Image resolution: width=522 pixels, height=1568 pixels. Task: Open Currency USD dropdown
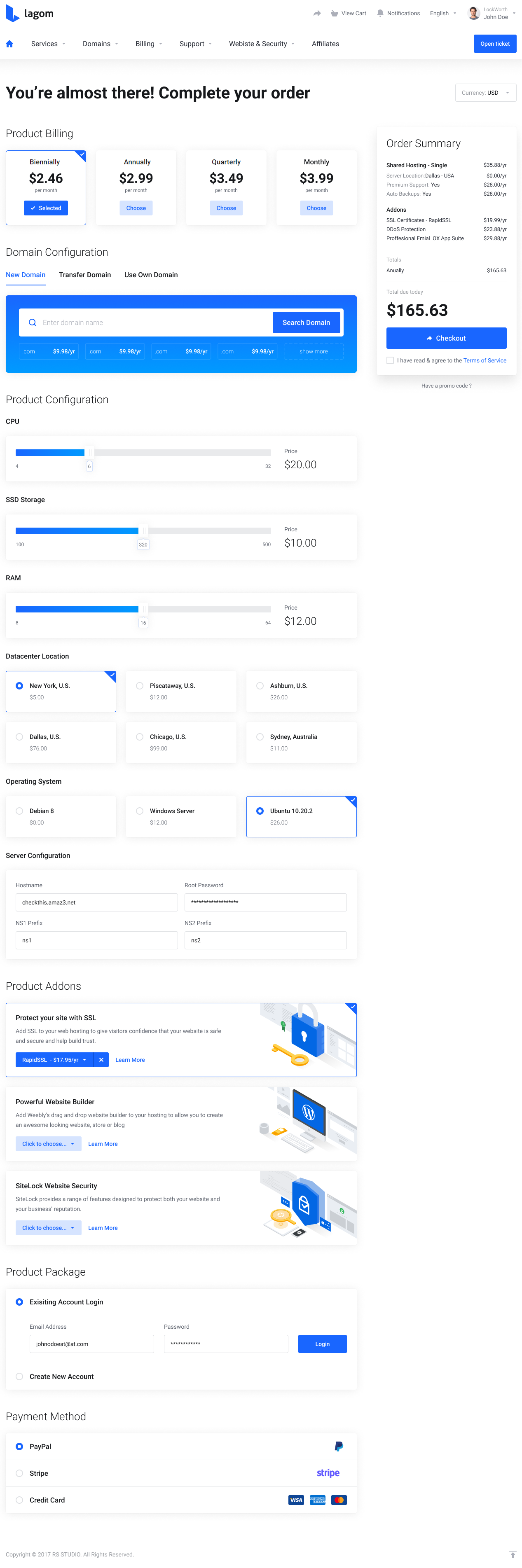click(485, 93)
